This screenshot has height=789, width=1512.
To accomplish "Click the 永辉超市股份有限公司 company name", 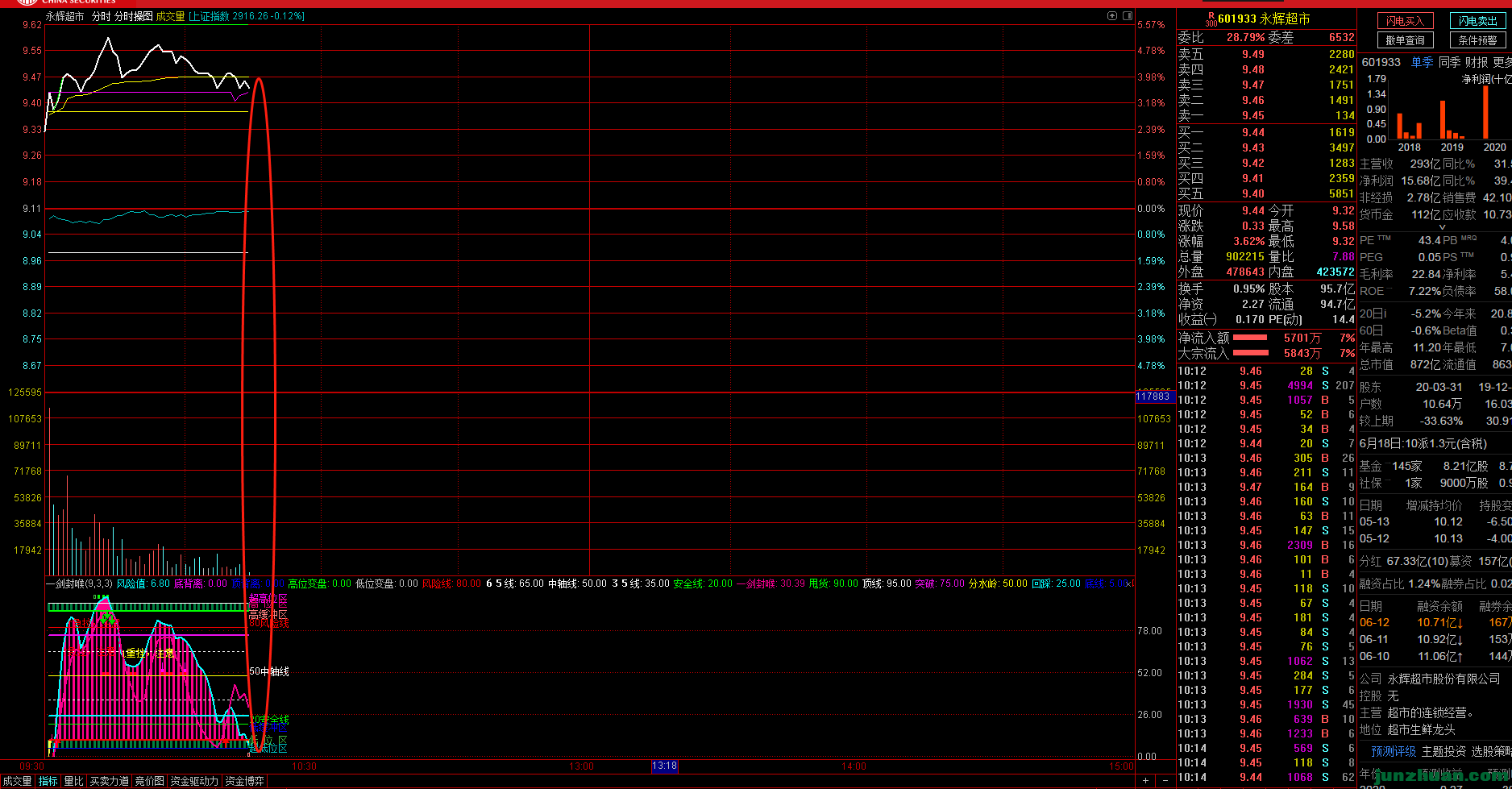I will click(x=1443, y=679).
